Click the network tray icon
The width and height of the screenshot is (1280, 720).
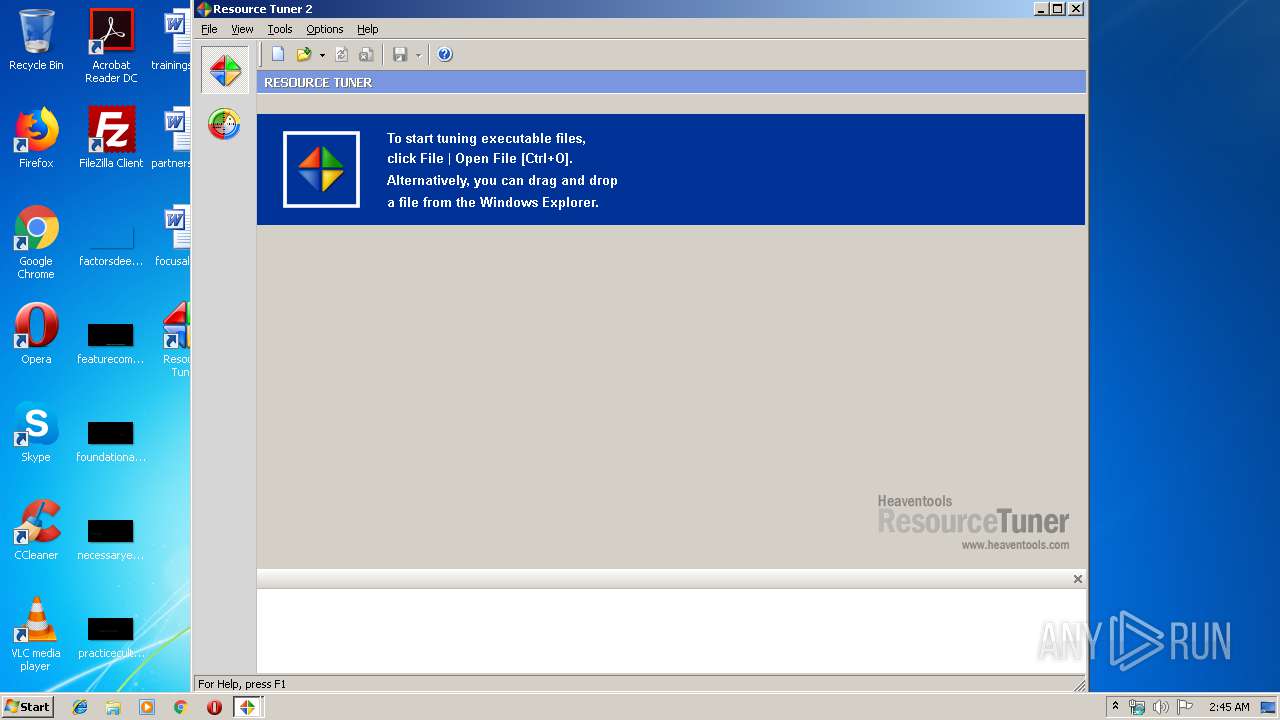coord(1137,707)
